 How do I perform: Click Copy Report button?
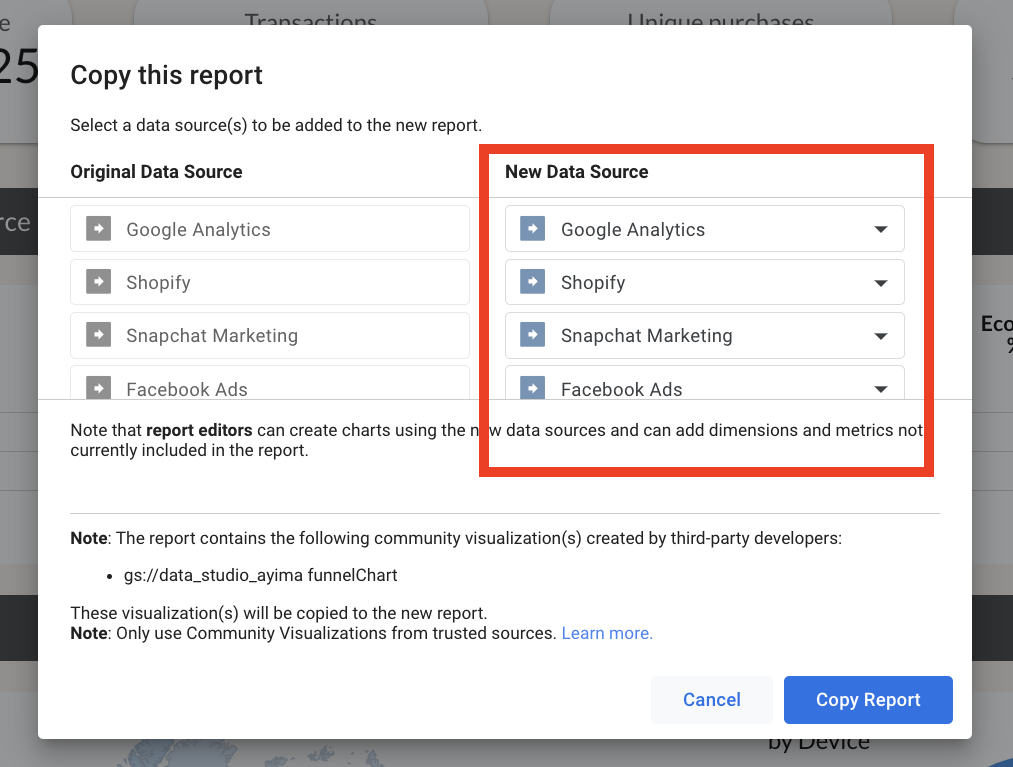pos(868,700)
